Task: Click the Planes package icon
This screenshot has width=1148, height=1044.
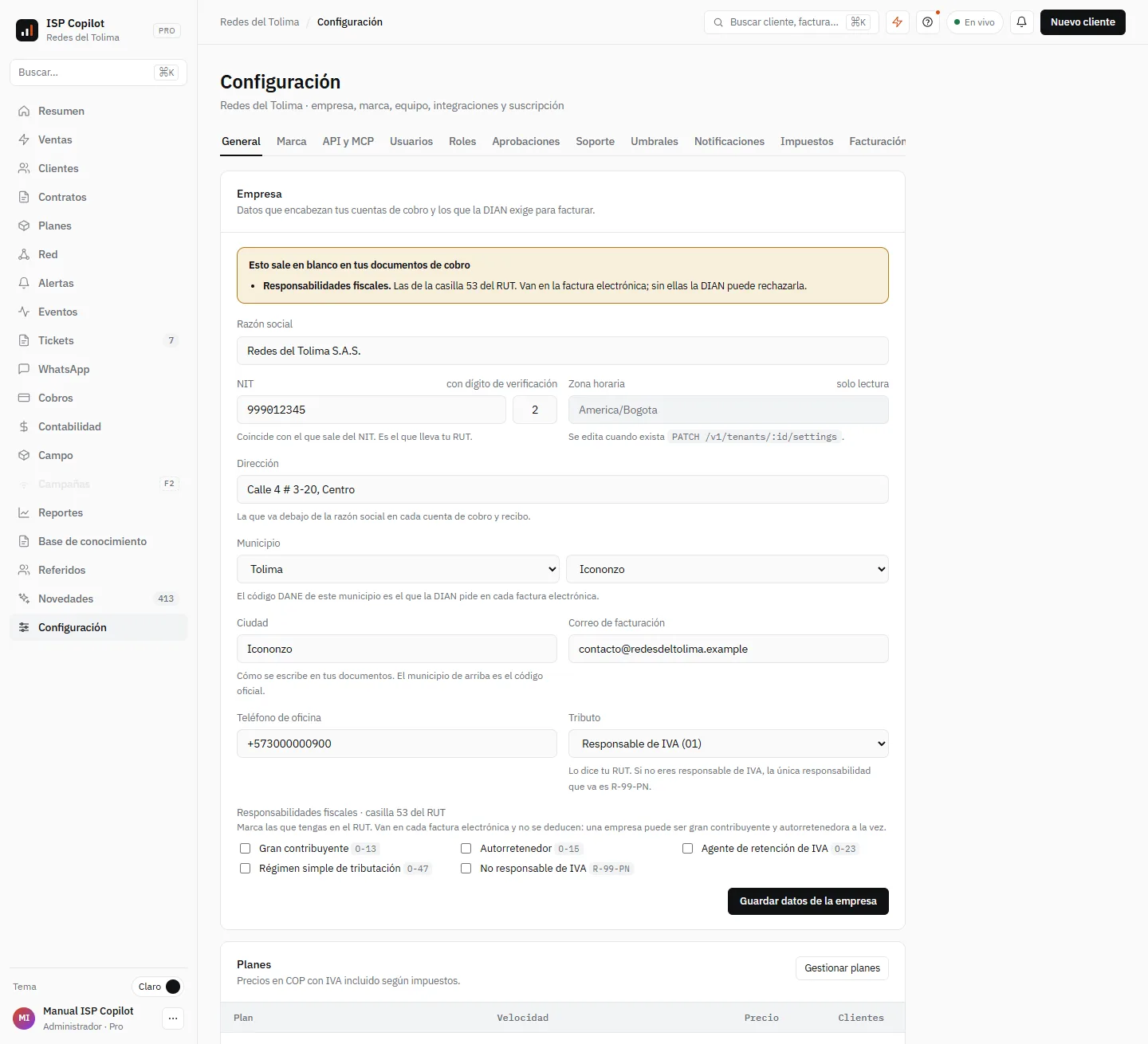Action: tap(24, 226)
